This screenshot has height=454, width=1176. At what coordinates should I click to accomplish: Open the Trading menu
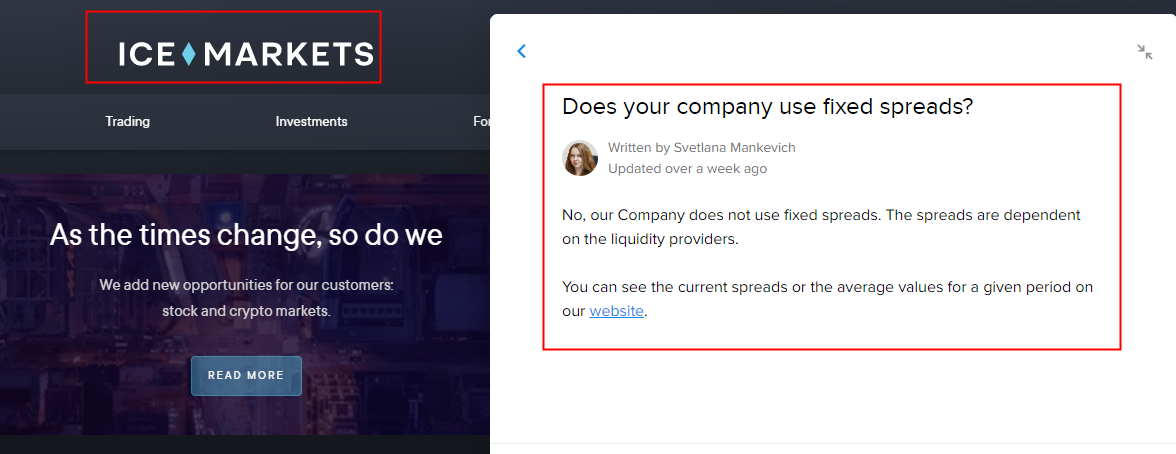point(128,122)
